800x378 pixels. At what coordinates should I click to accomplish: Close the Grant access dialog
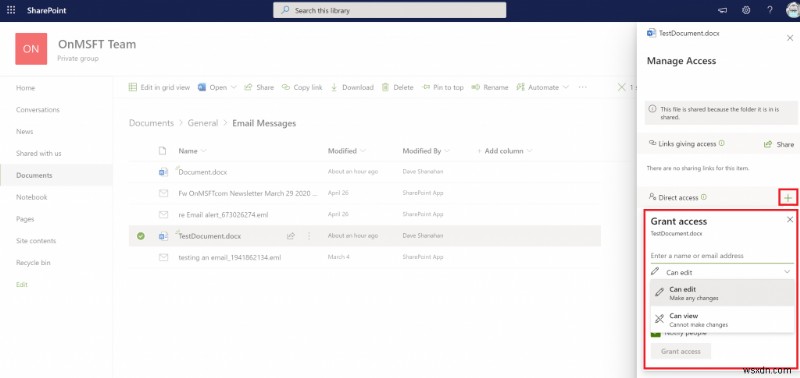click(x=790, y=219)
